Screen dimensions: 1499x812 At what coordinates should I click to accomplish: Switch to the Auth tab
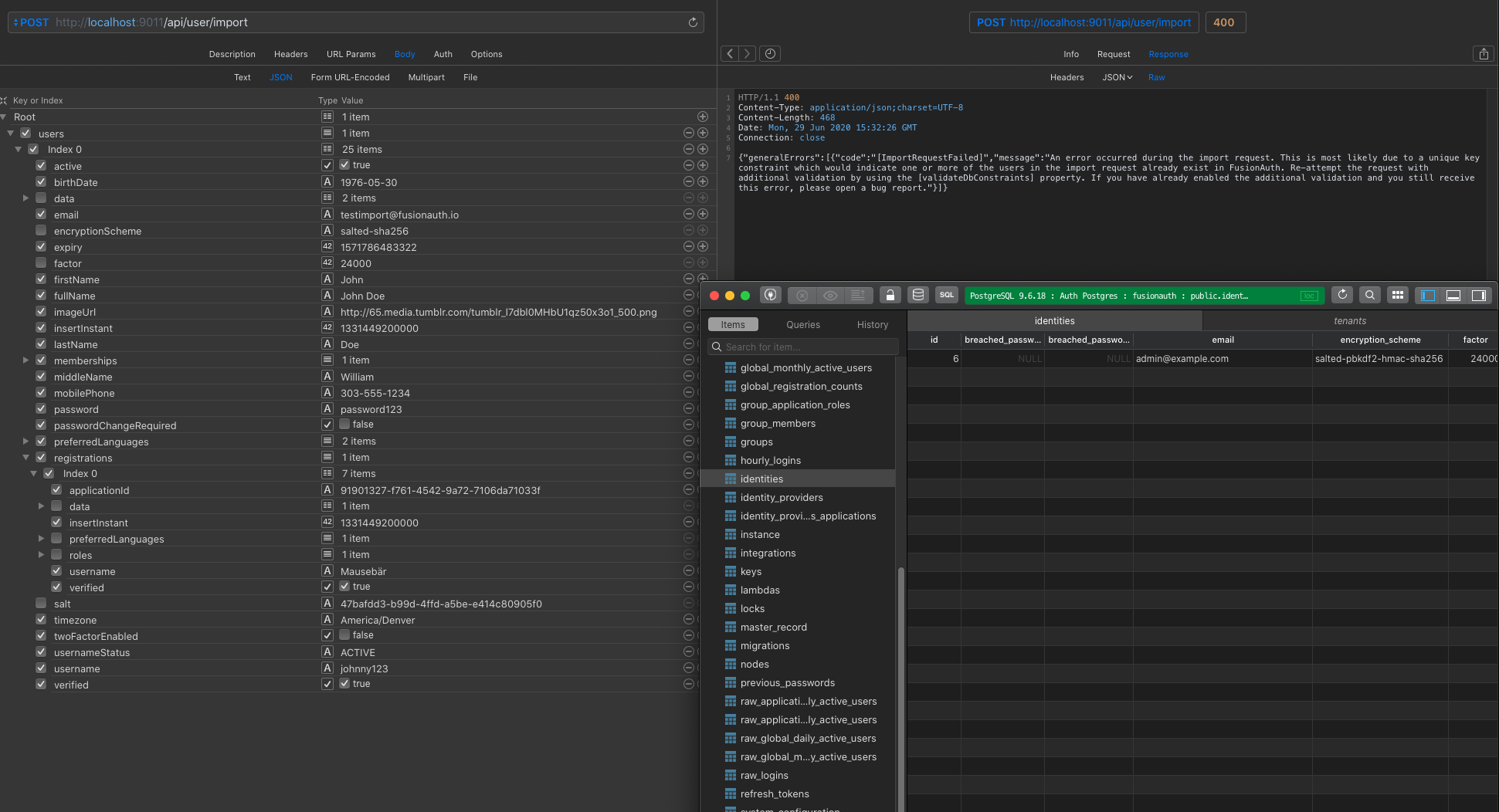(443, 54)
